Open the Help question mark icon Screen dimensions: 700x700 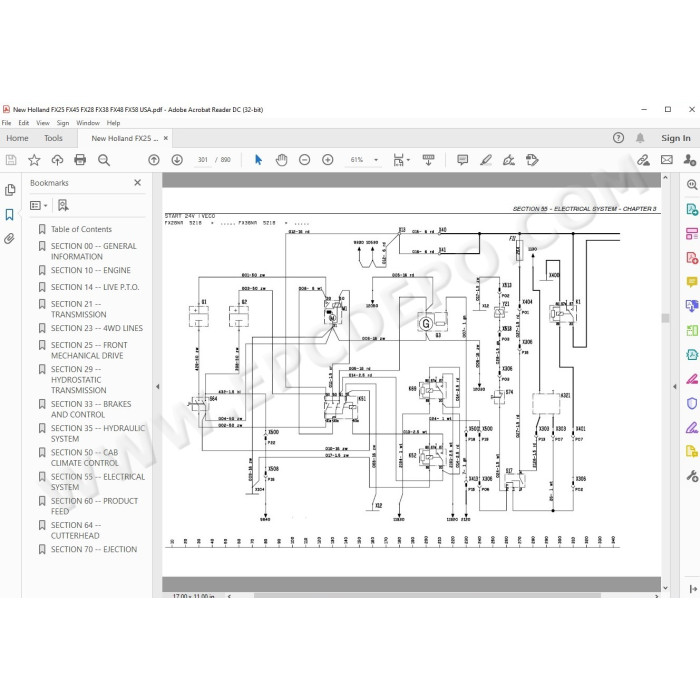pyautogui.click(x=618, y=138)
